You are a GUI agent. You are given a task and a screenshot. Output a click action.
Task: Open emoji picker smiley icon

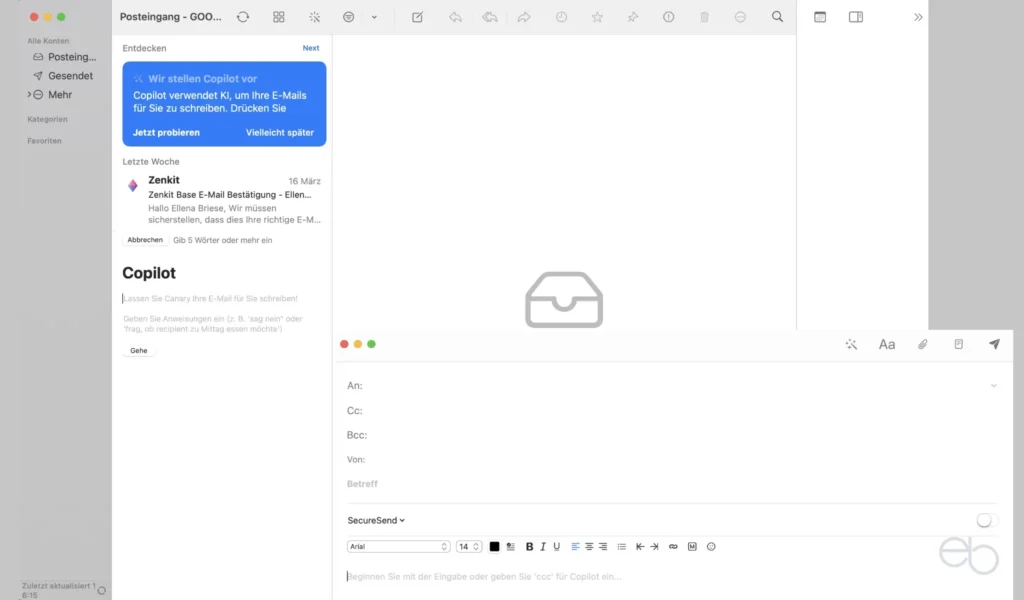711,546
